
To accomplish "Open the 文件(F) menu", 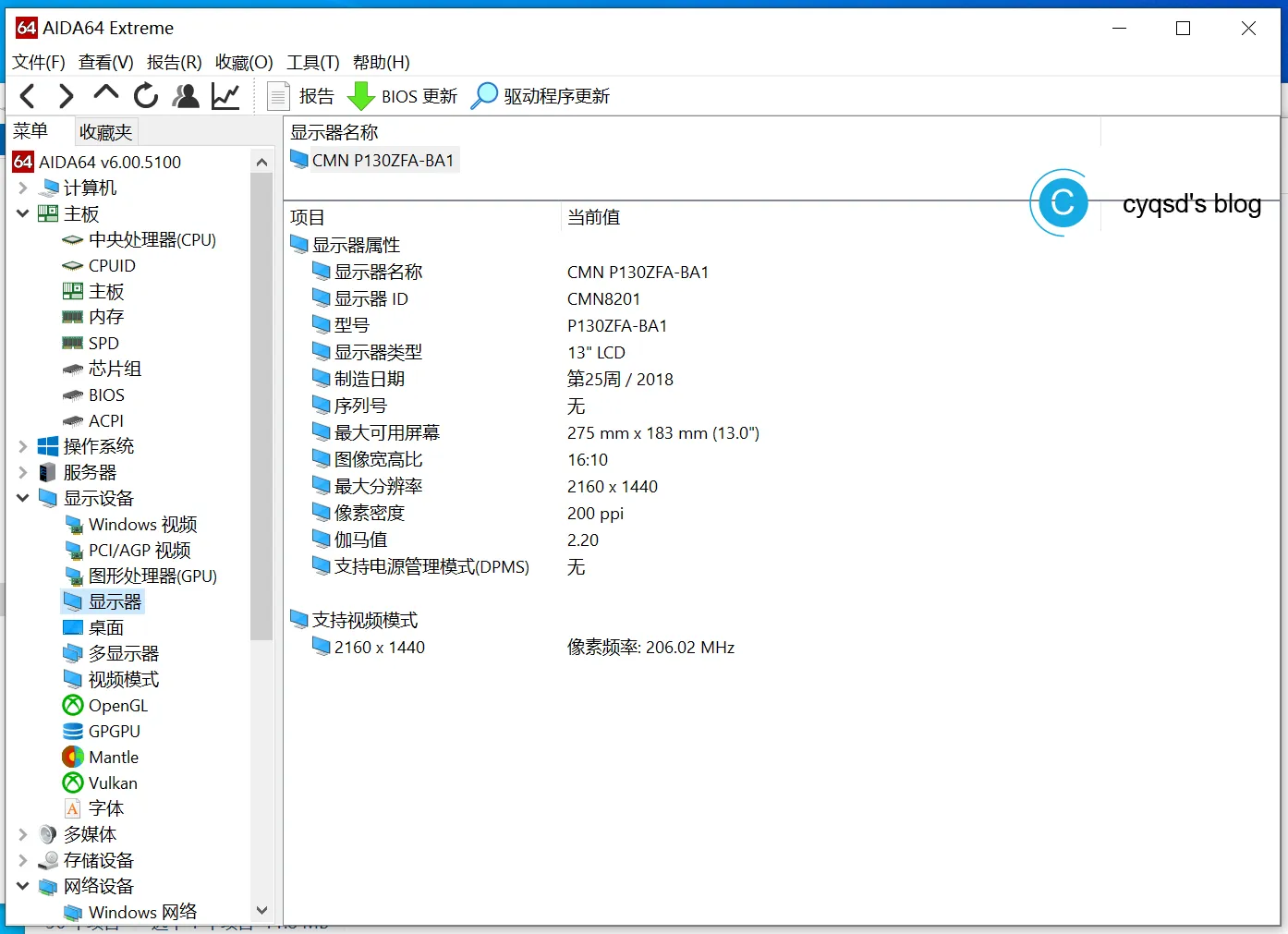I will click(x=39, y=62).
